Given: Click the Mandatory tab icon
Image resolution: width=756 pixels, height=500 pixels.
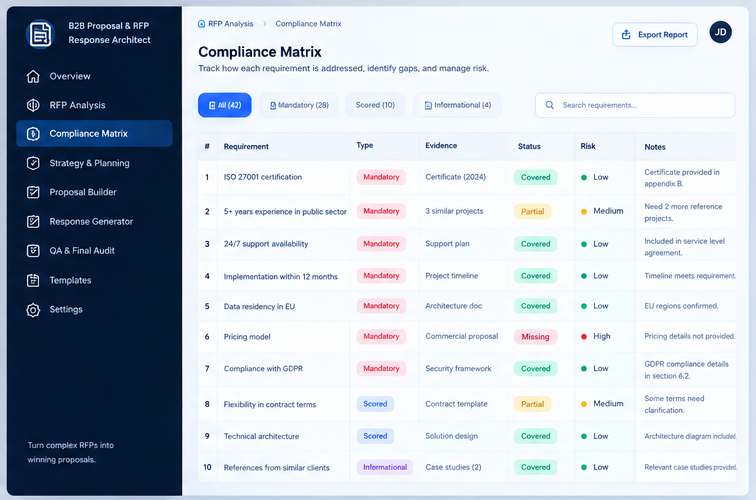Looking at the screenshot, I should tap(273, 105).
